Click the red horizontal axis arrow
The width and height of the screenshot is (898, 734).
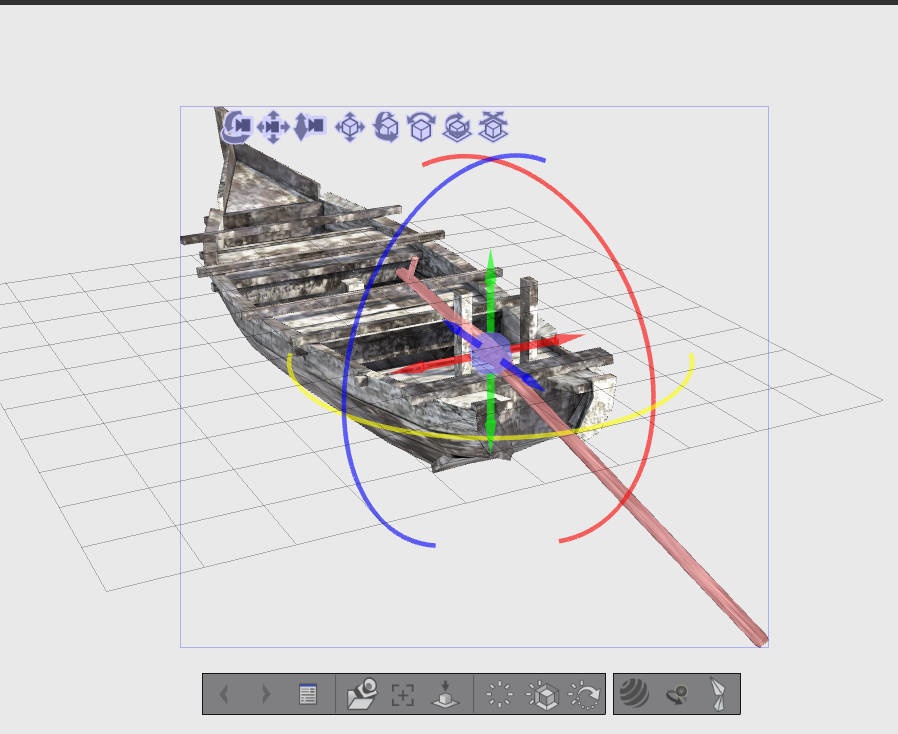558,341
